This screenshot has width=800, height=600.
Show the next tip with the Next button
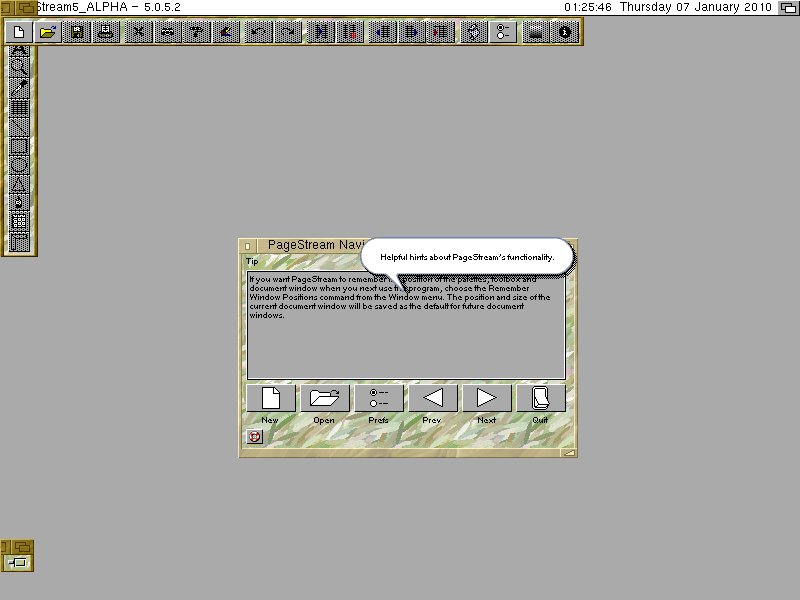(486, 398)
